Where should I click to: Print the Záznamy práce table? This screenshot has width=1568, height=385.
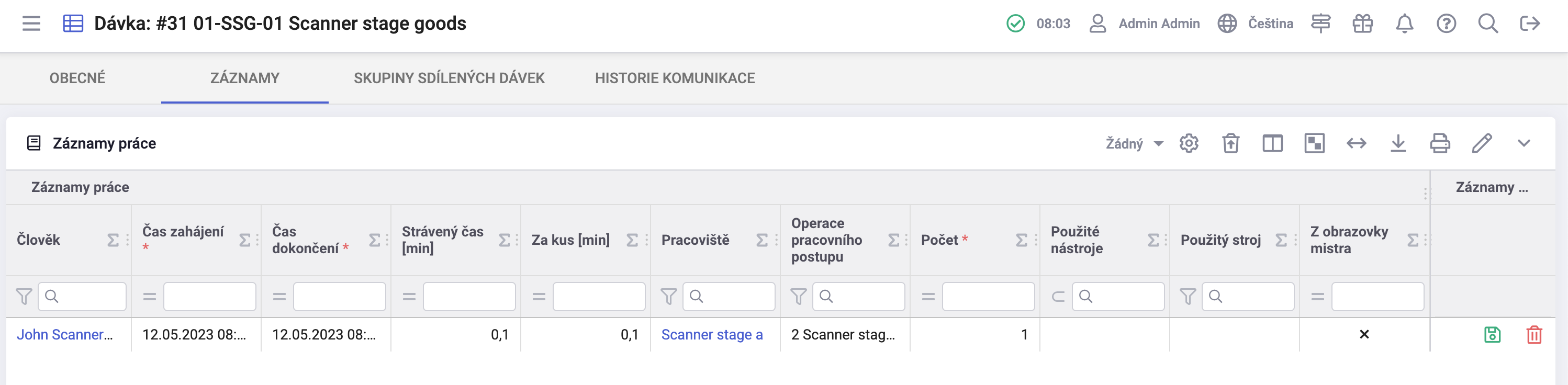pos(1440,143)
